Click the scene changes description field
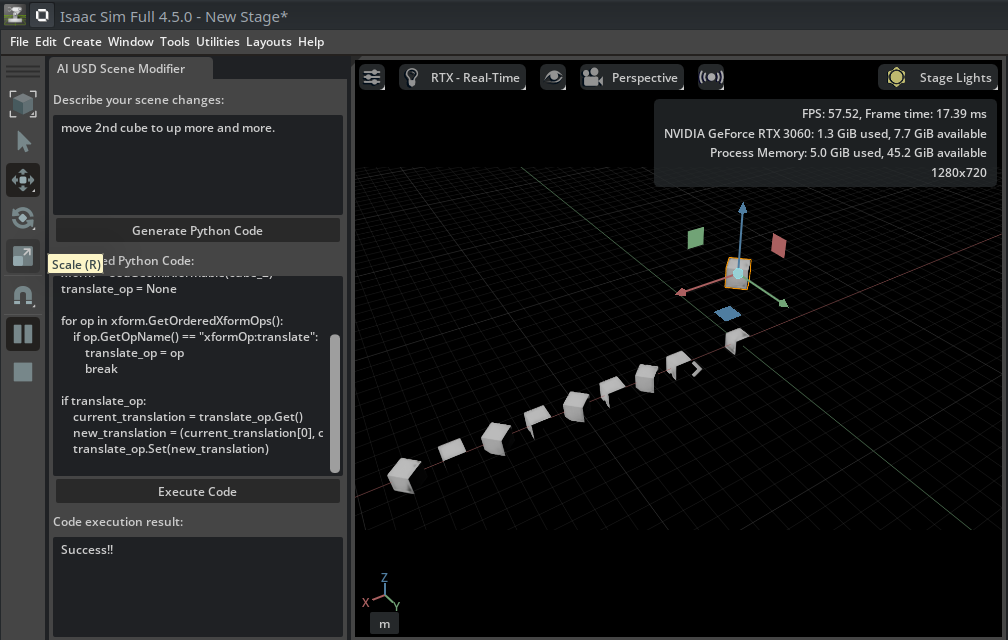1008x640 pixels. pyautogui.click(x=197, y=164)
